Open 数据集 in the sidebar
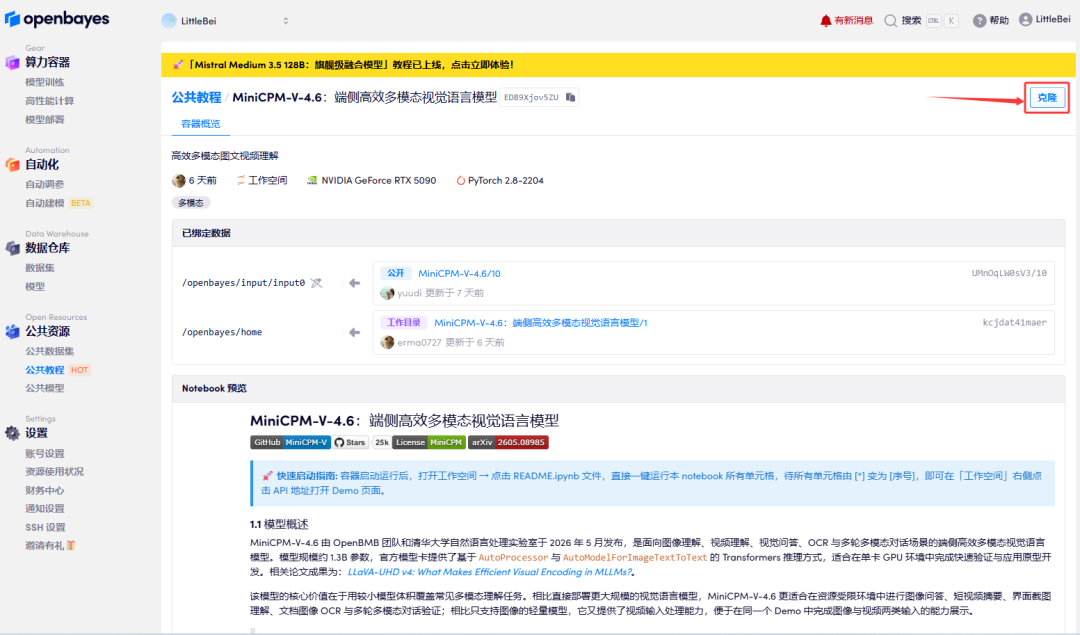 pyautogui.click(x=40, y=268)
